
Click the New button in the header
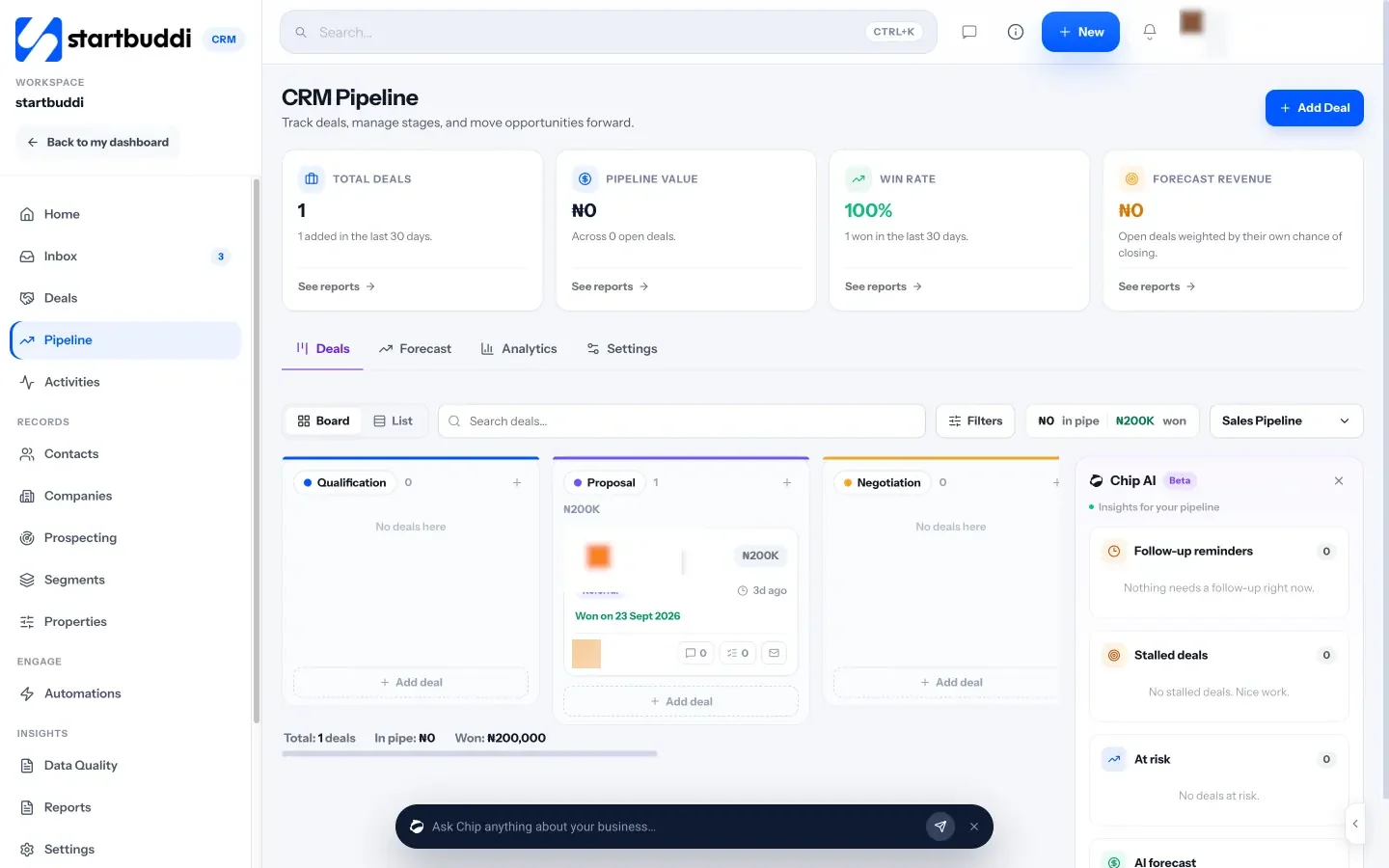click(x=1080, y=32)
